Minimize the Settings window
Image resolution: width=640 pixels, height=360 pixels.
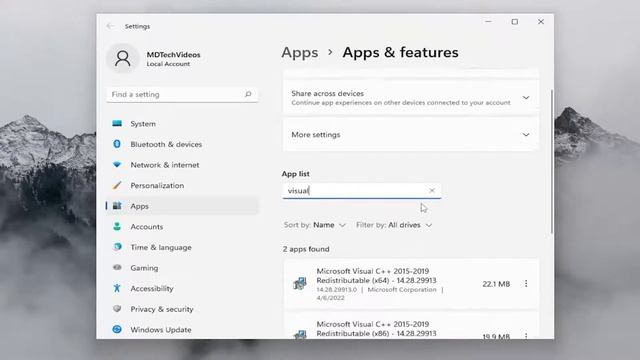pyautogui.click(x=488, y=22)
